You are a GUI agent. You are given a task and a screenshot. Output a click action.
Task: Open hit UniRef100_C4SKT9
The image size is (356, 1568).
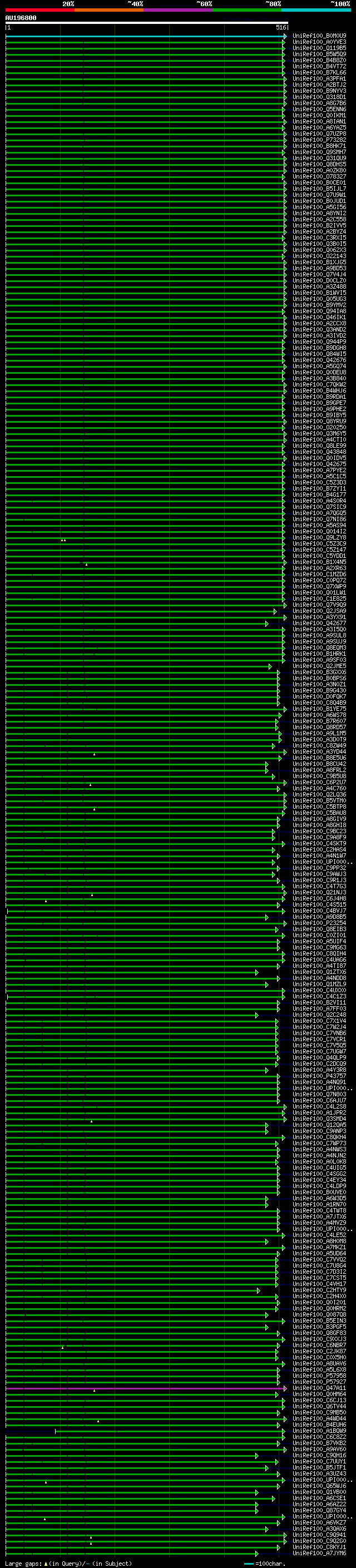(319, 844)
